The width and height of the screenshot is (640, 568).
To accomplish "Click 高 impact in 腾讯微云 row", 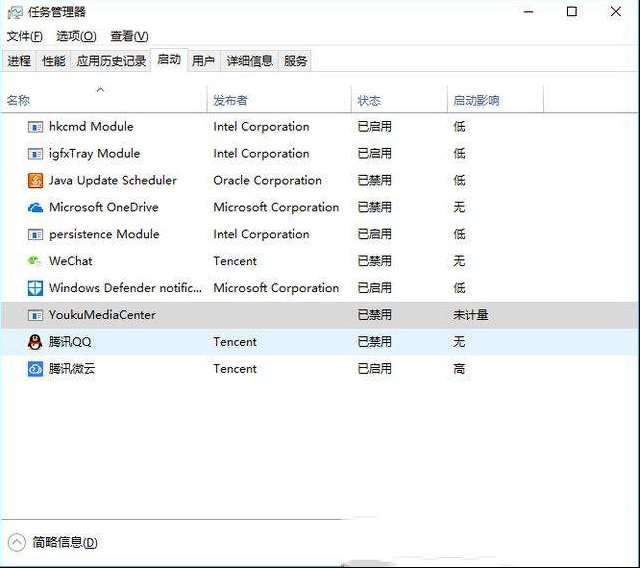I will [x=459, y=369].
